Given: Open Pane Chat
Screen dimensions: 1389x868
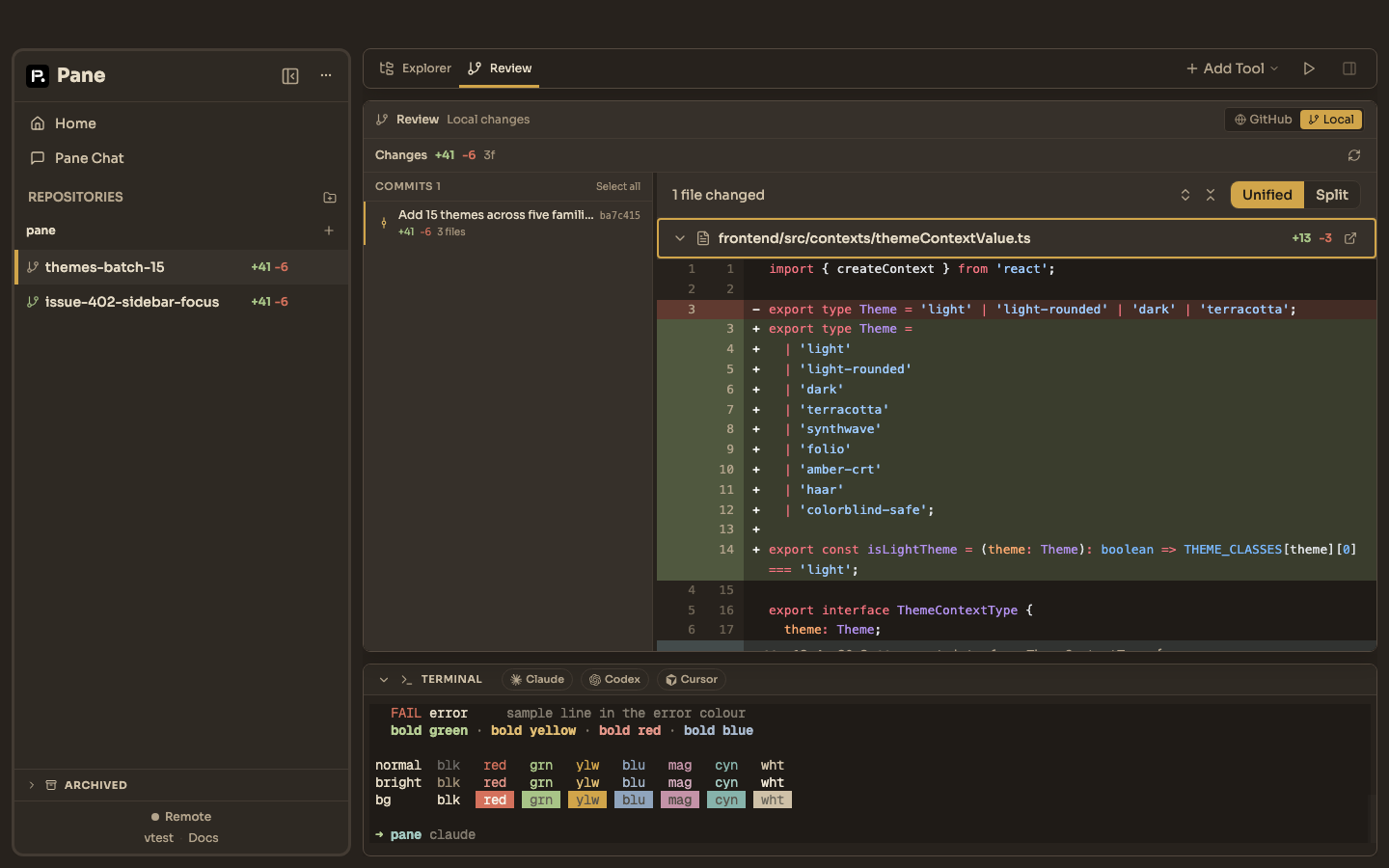Looking at the screenshot, I should [x=181, y=158].
